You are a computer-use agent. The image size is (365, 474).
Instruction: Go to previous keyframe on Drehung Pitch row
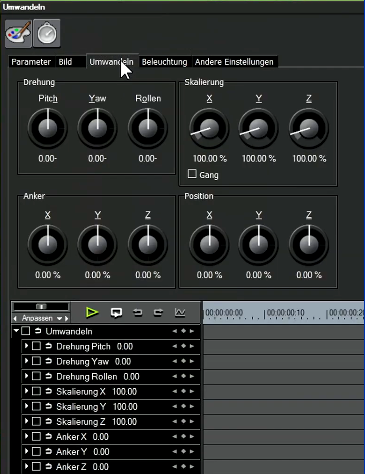pyautogui.click(x=174, y=346)
